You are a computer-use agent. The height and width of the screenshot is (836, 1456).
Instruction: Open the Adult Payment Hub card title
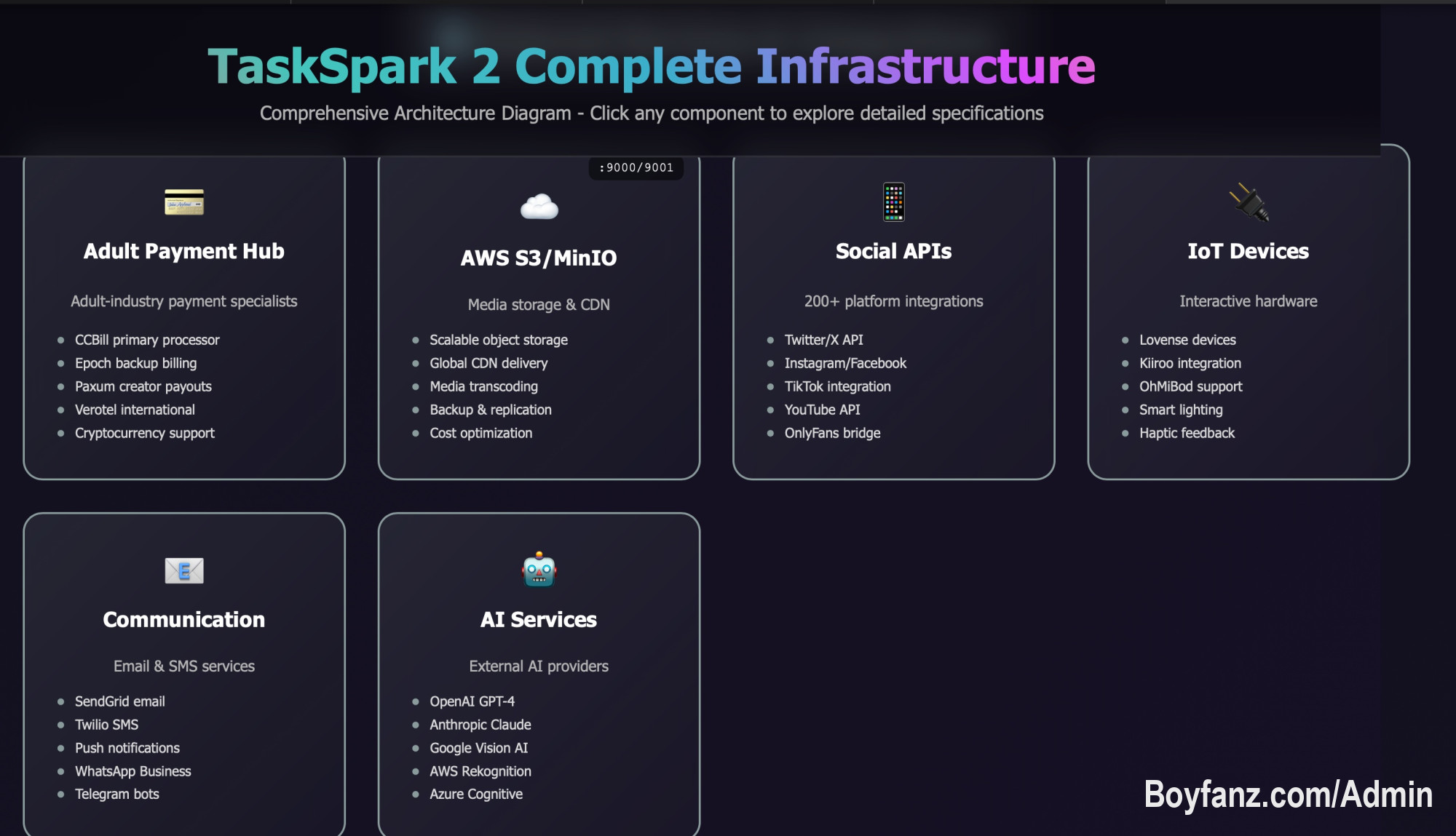(x=184, y=251)
